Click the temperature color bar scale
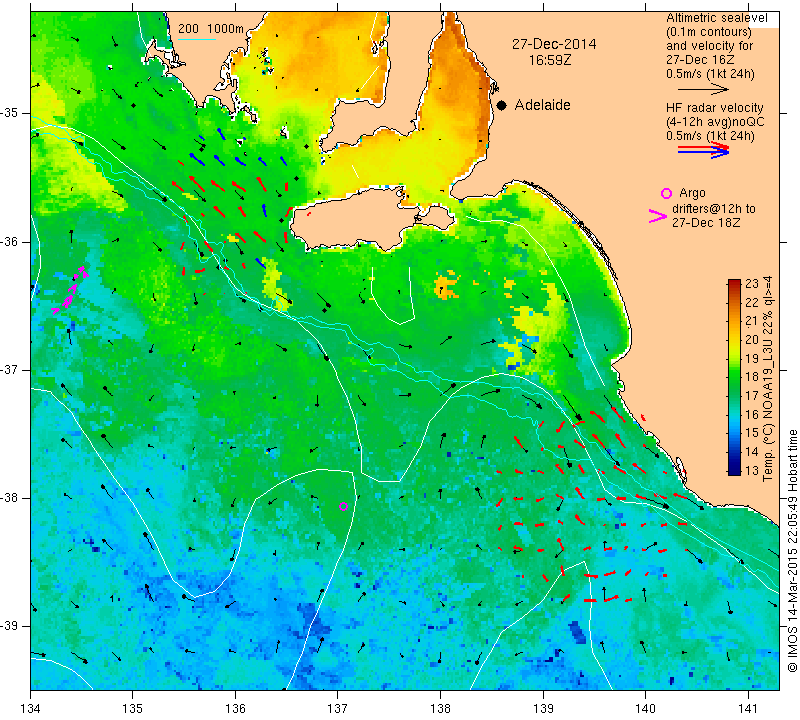The height and width of the screenshot is (720, 800). (734, 377)
